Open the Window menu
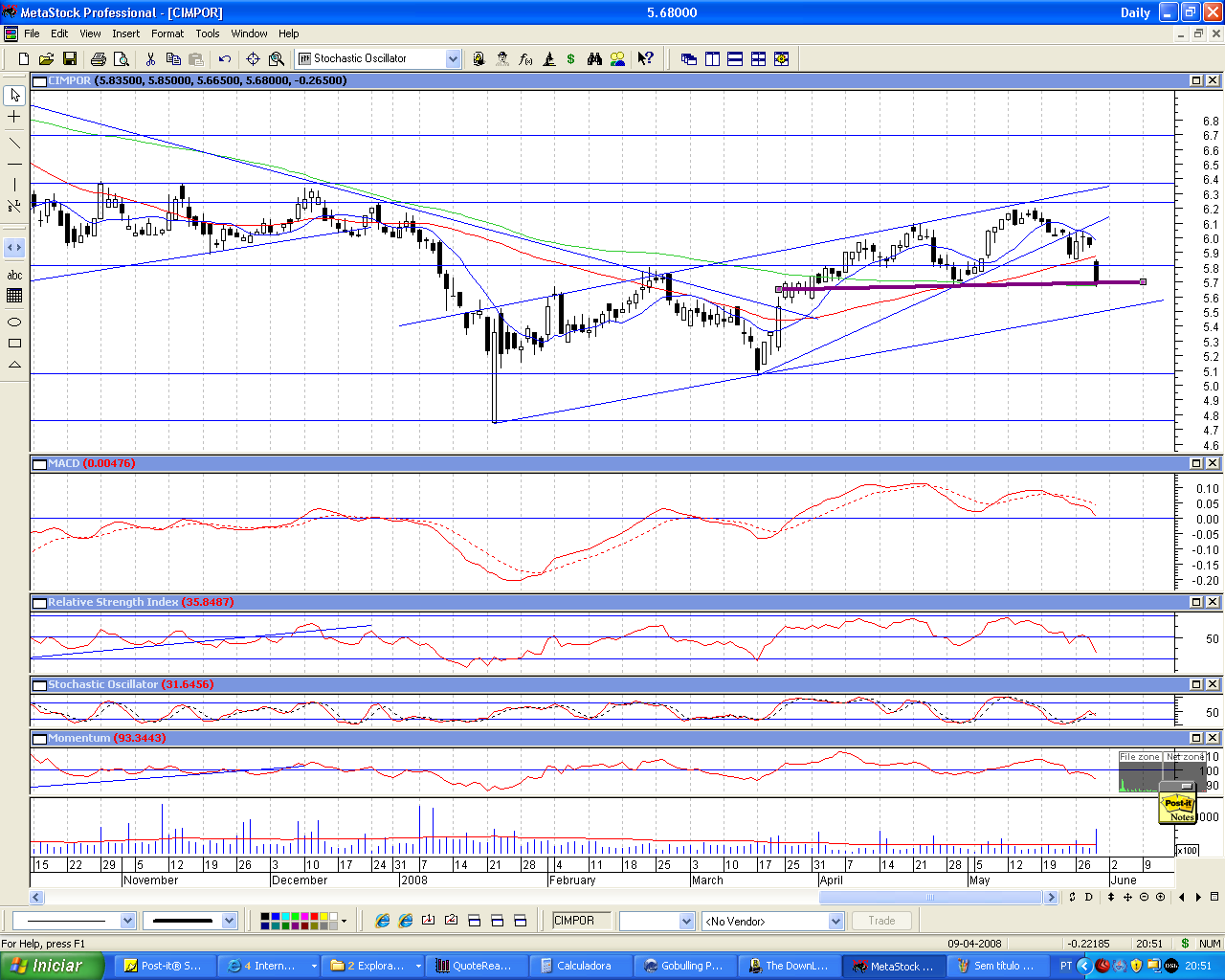 tap(249, 33)
